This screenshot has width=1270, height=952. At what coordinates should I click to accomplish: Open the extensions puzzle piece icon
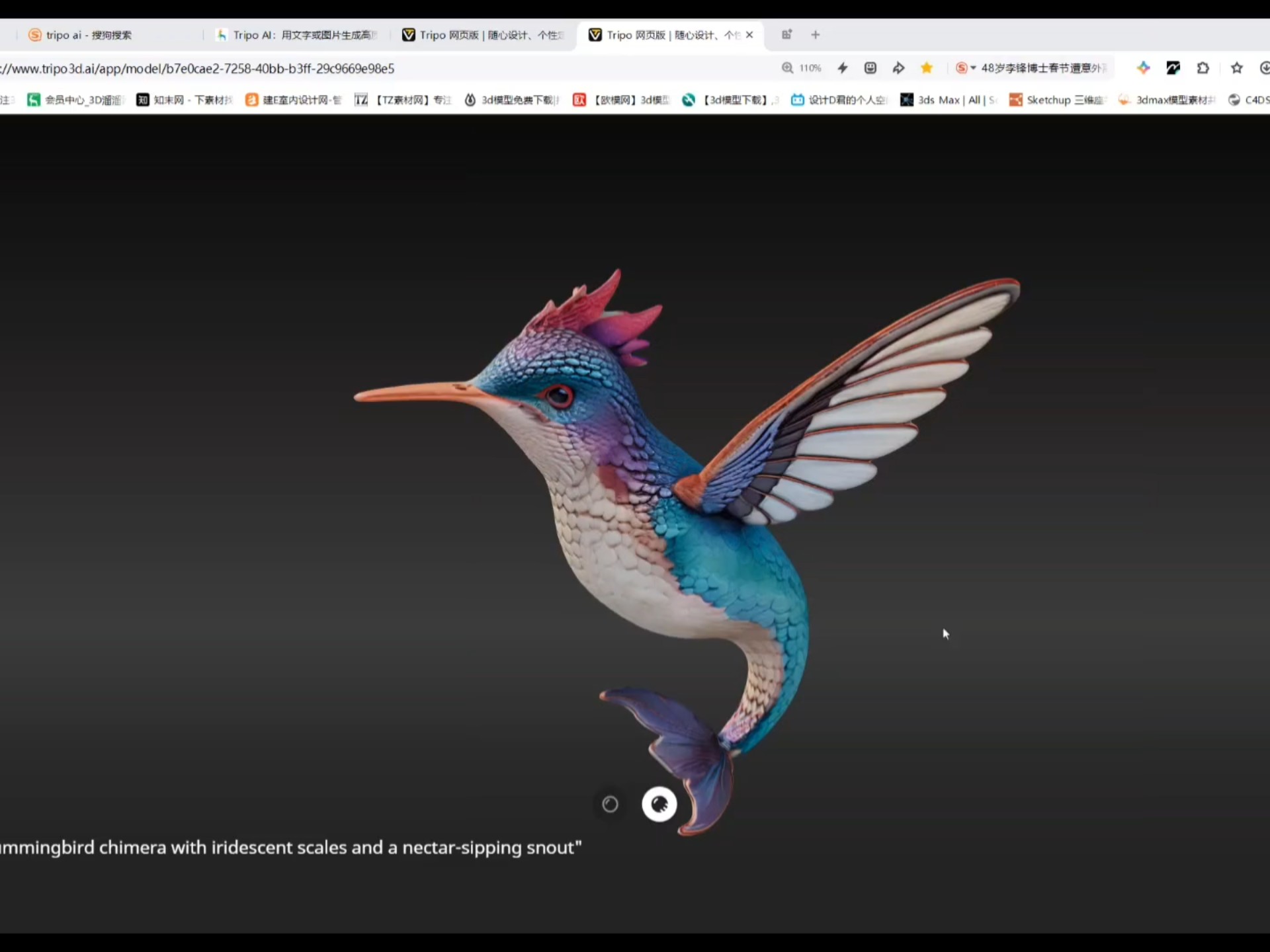tap(1203, 68)
